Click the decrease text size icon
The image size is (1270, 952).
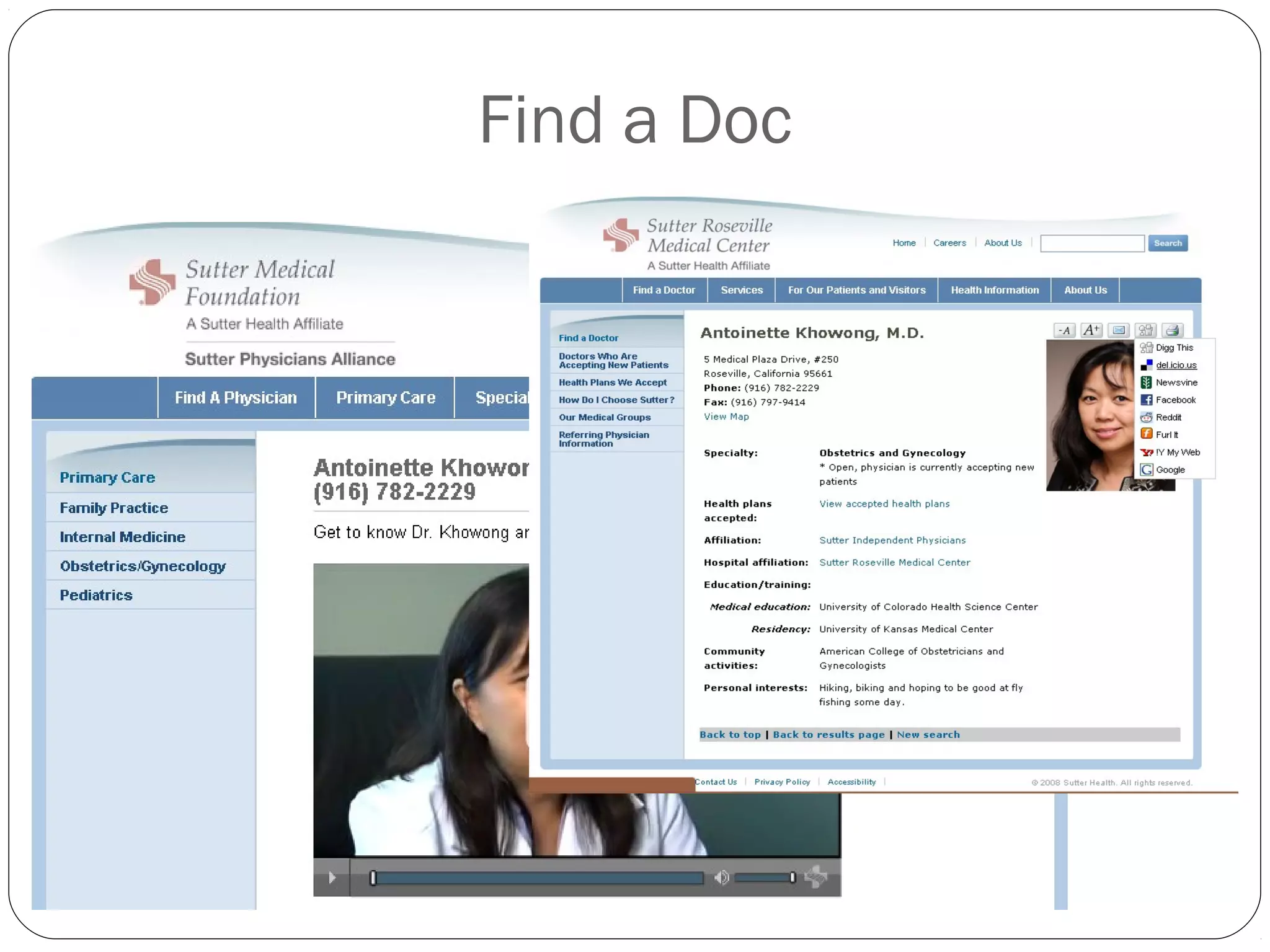[1064, 330]
